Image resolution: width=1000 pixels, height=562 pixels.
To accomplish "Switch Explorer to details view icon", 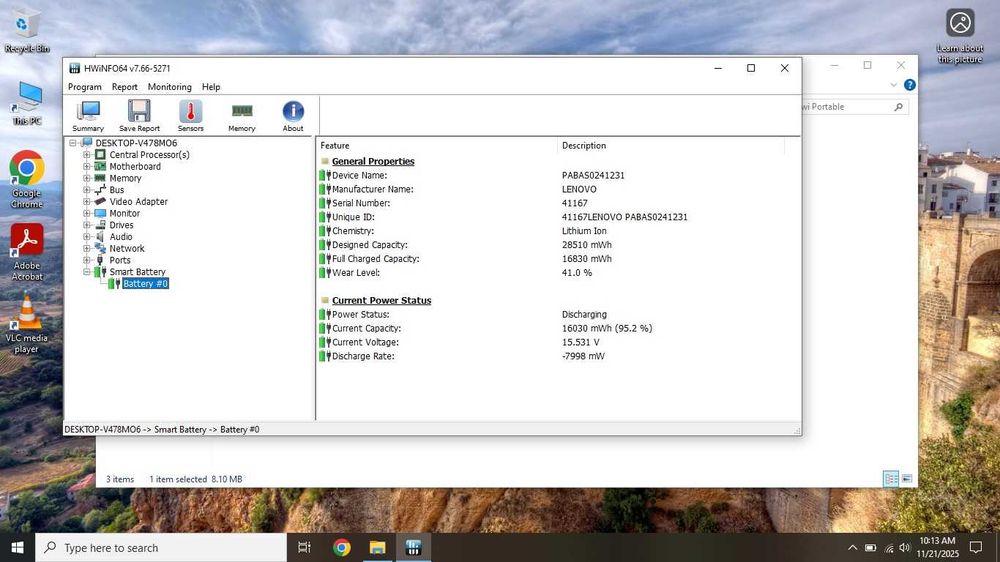I will (x=891, y=478).
